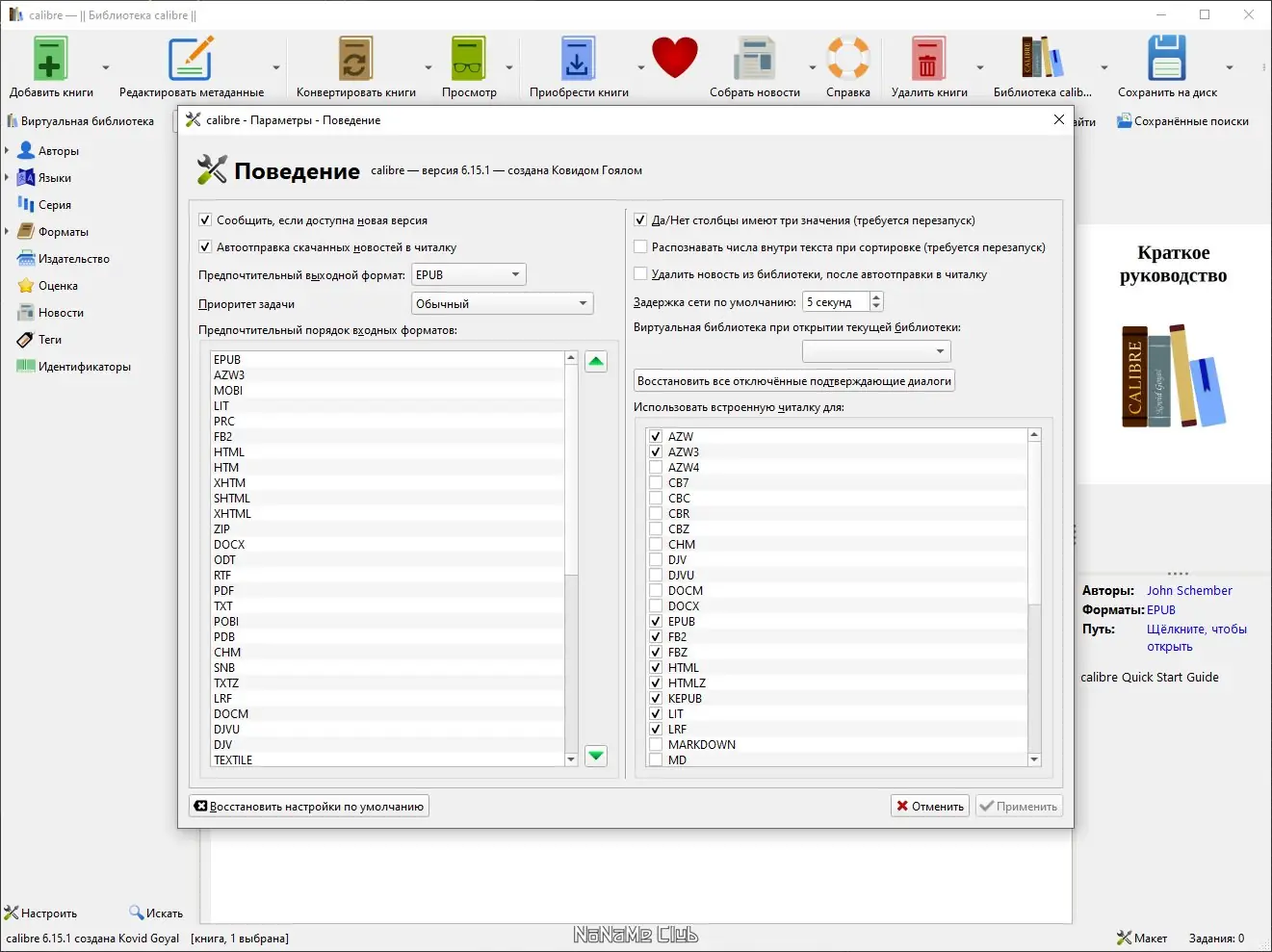Open the book viewer glasses icon

tap(469, 59)
